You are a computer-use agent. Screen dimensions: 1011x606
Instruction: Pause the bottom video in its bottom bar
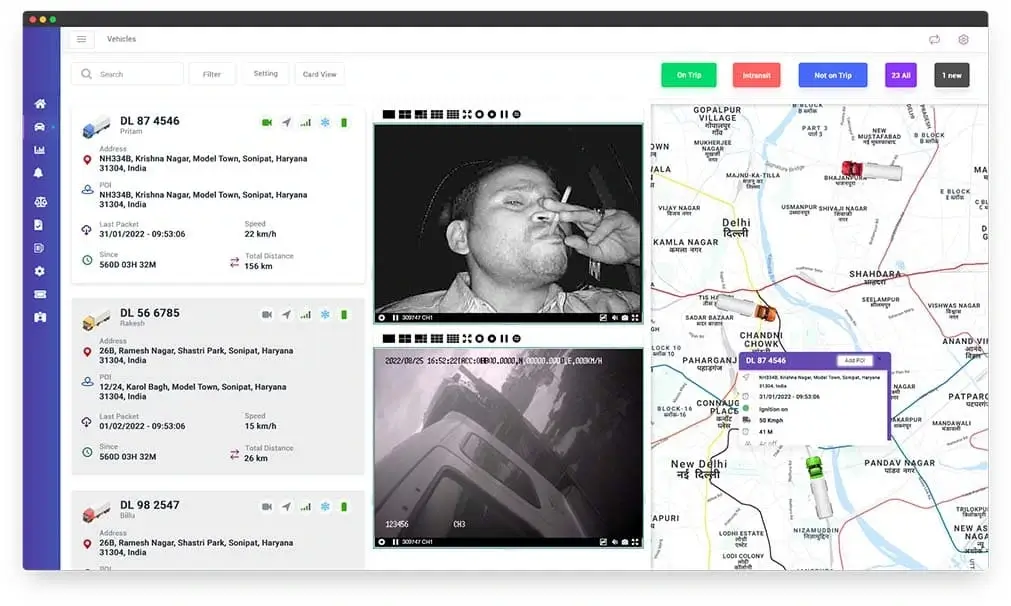click(x=395, y=542)
